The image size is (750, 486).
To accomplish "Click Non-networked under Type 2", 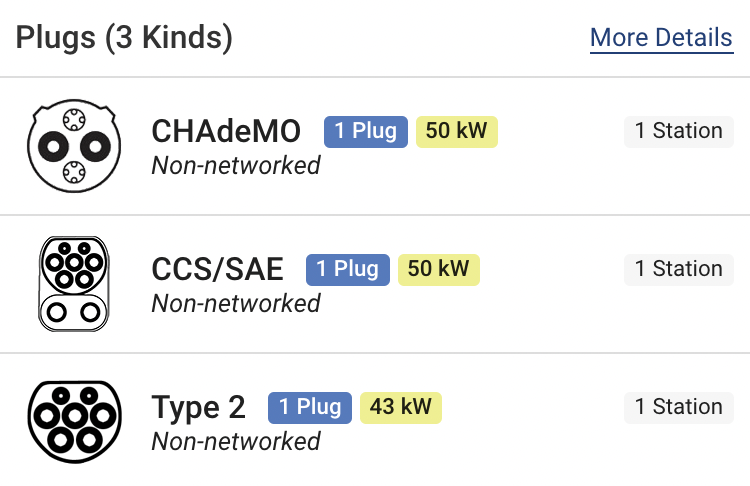I will pos(236,441).
